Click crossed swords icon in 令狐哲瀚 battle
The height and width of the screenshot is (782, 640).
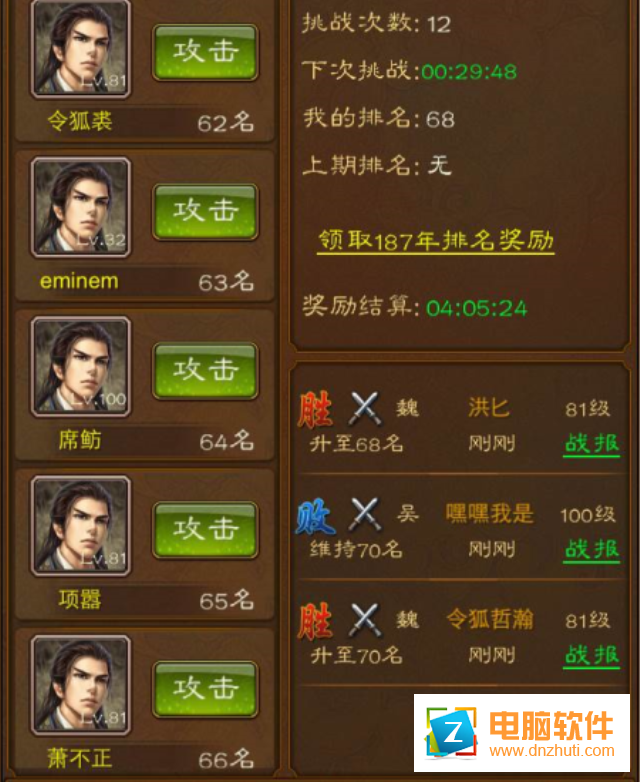pyautogui.click(x=365, y=620)
